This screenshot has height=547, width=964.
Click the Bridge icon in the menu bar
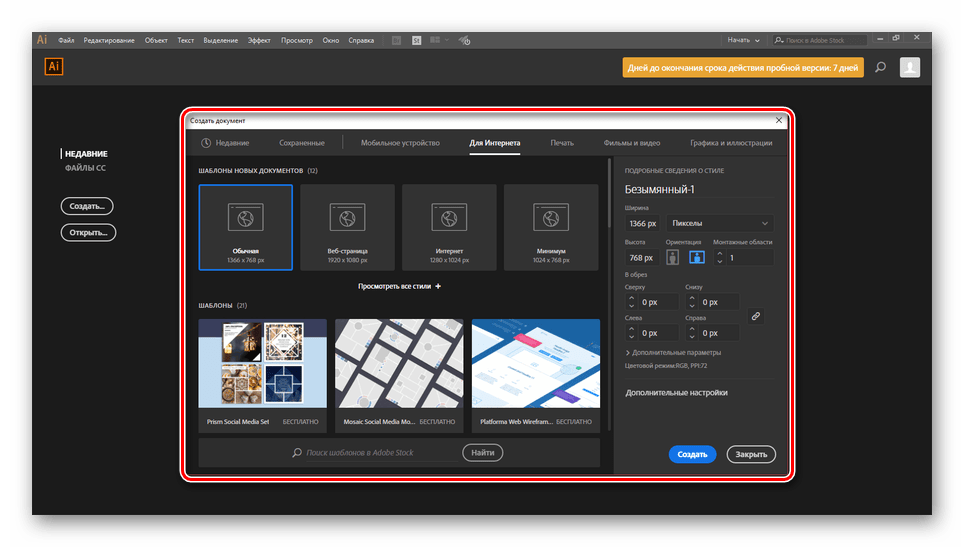pos(396,40)
